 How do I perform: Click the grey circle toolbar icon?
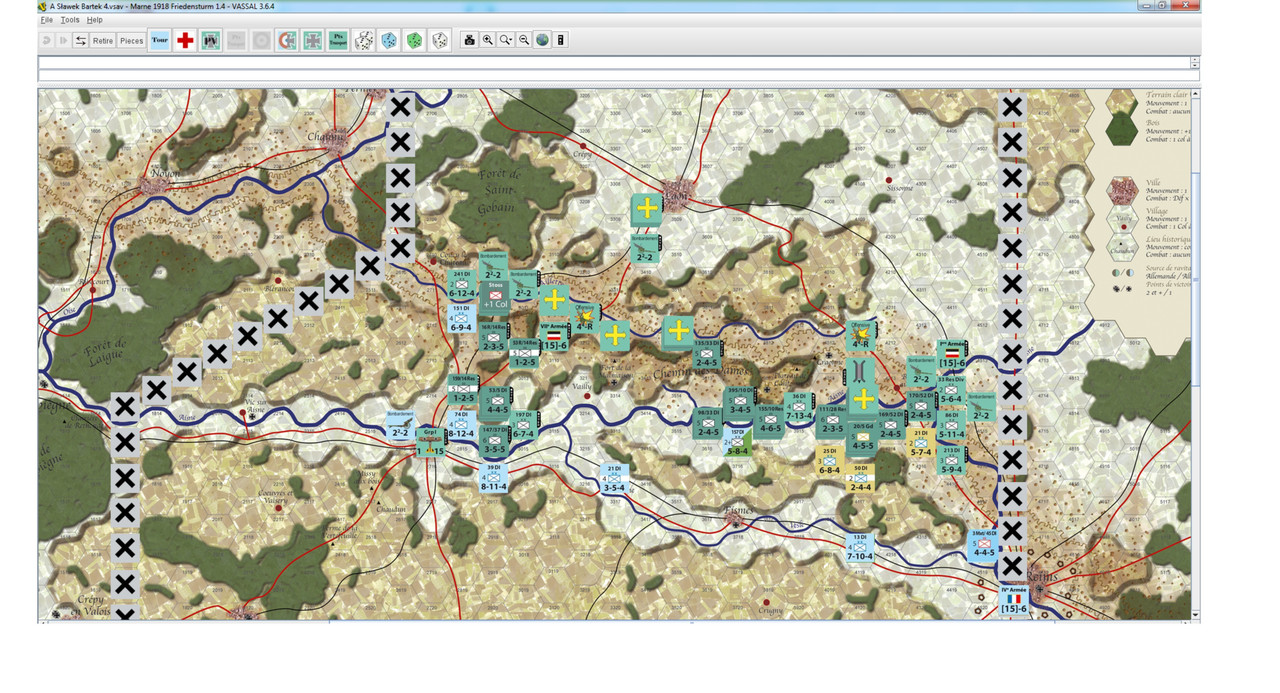[261, 40]
